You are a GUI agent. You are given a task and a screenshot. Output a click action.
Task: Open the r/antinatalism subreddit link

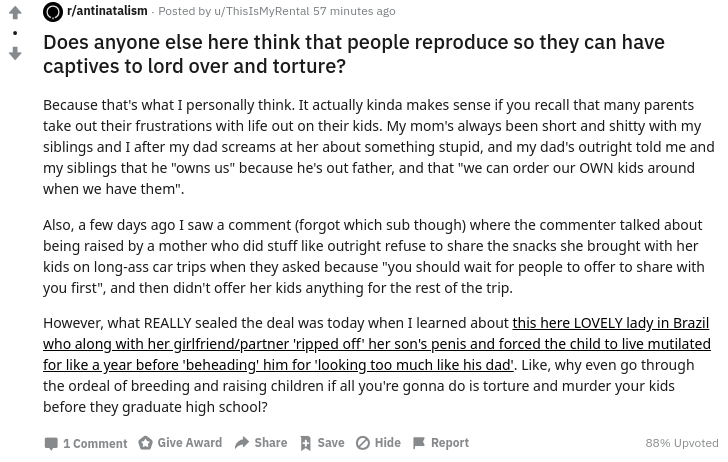(107, 11)
